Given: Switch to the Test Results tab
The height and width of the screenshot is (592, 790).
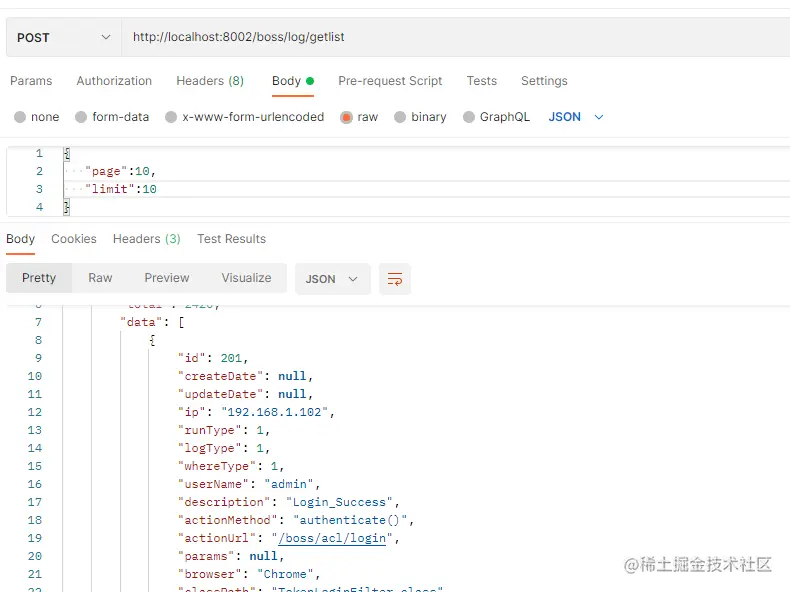Looking at the screenshot, I should click(231, 239).
